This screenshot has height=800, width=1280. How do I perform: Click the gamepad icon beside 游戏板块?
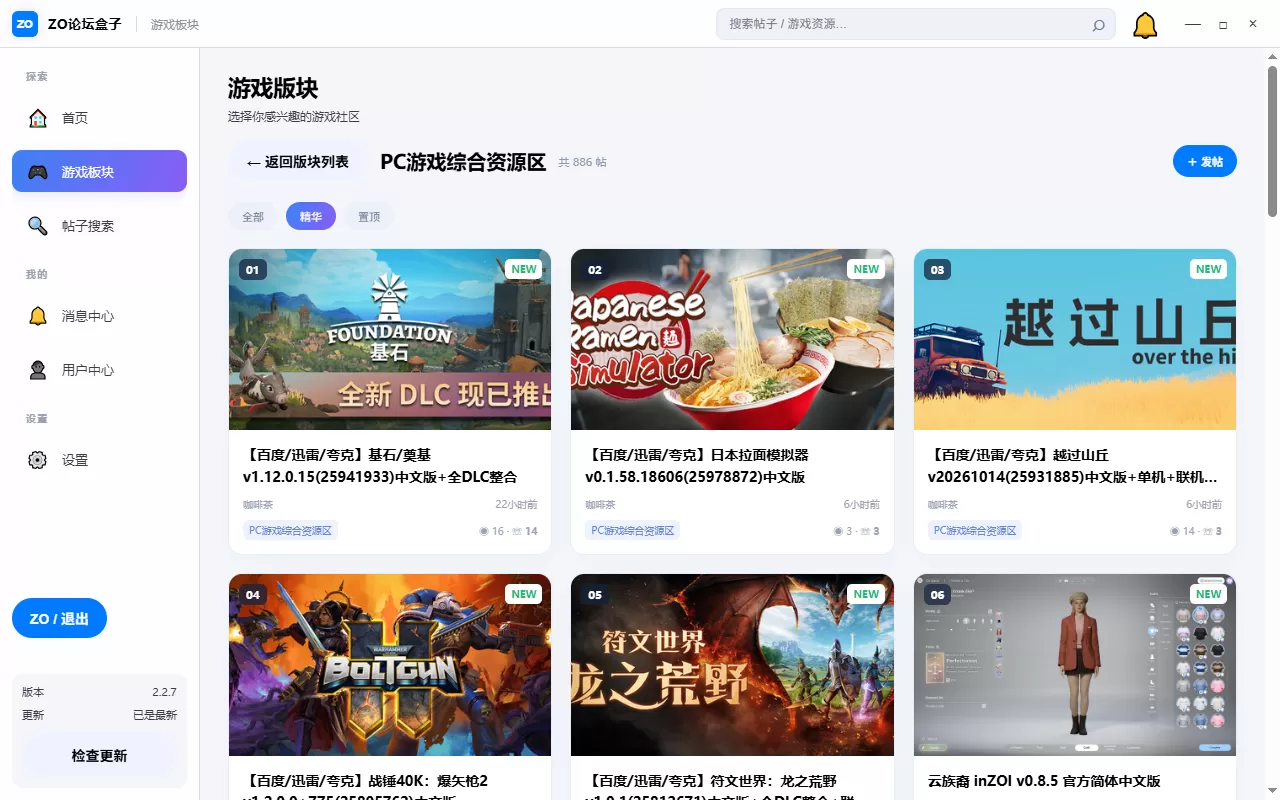point(38,172)
